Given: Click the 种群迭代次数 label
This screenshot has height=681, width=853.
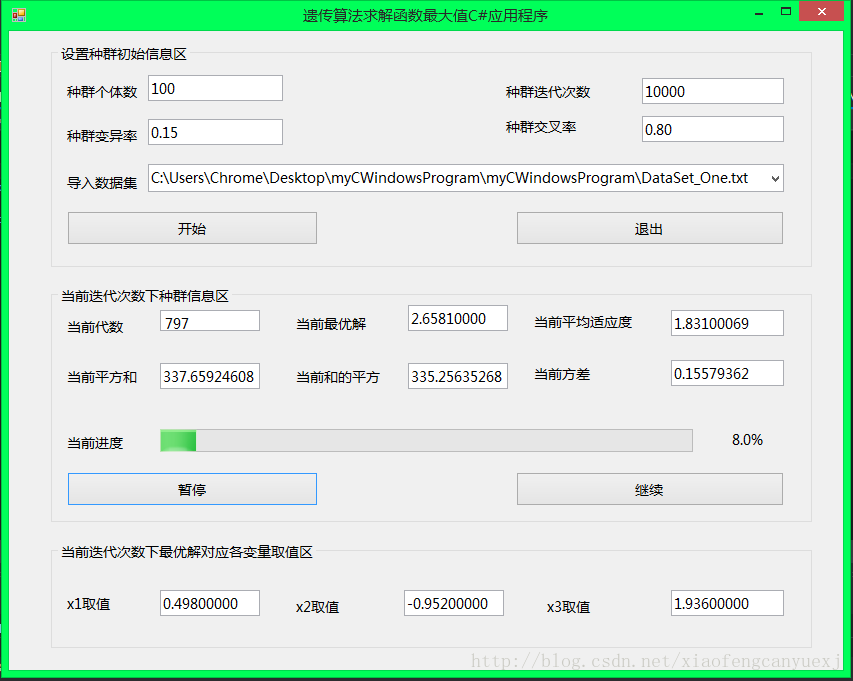Looking at the screenshot, I should (x=548, y=92).
